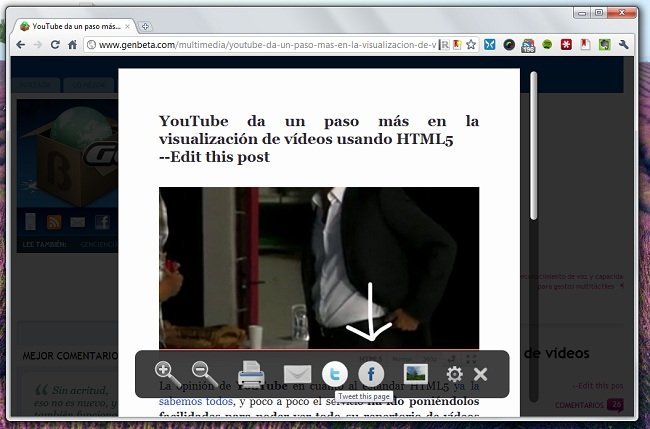Screen dimensions: 650x429
Task: Open reader settings gear icon
Action: [x=454, y=374]
